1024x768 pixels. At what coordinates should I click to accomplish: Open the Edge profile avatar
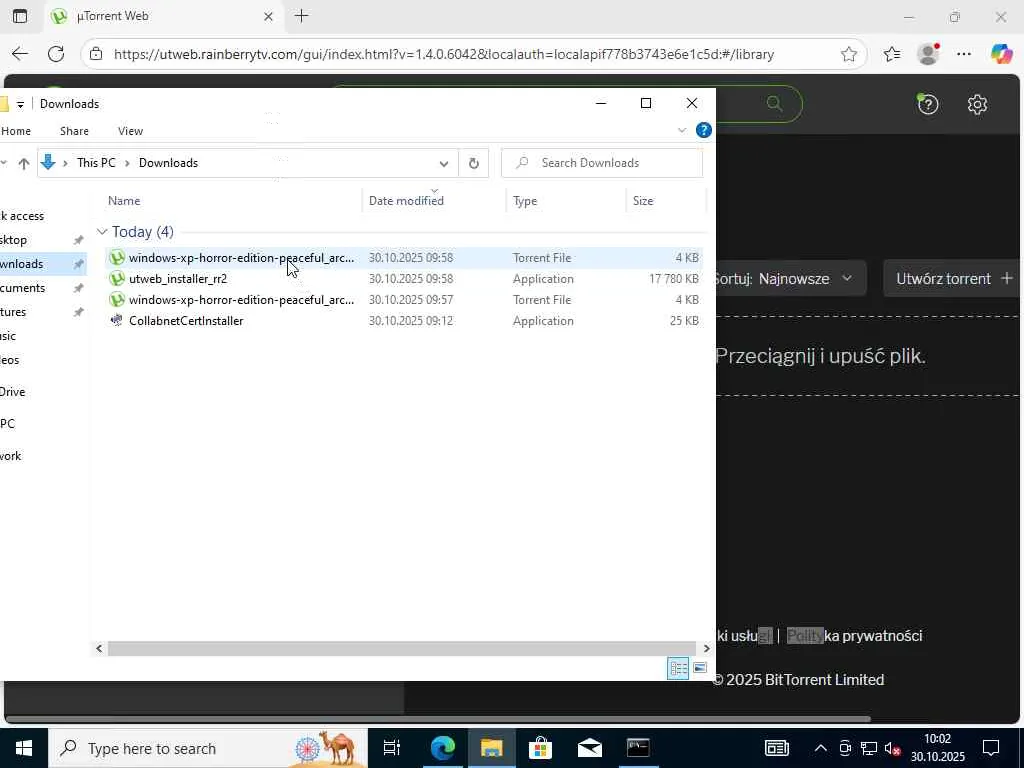tap(928, 54)
